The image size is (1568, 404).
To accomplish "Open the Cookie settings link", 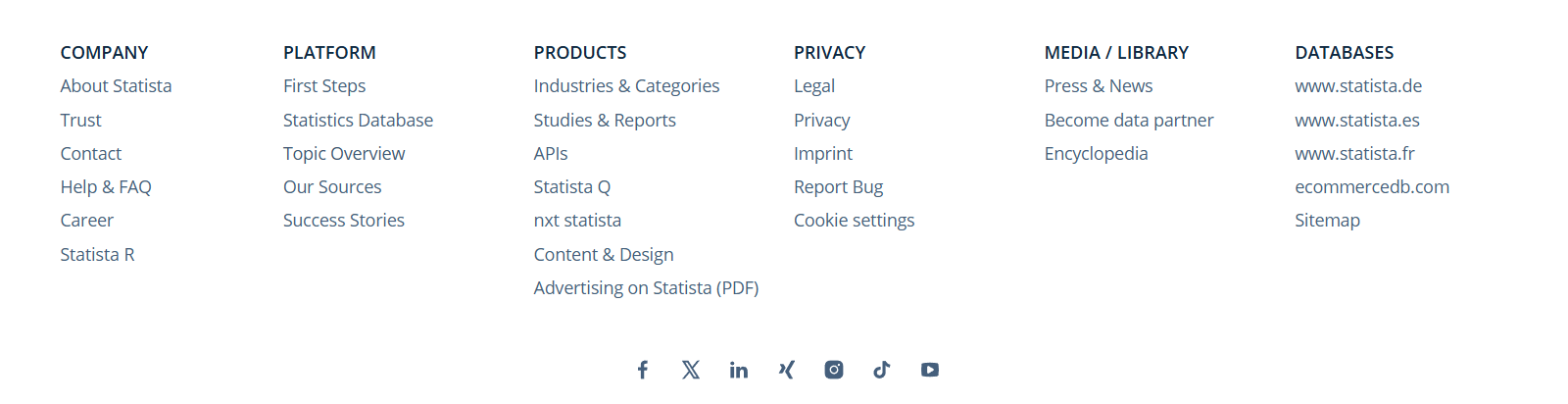I will [x=854, y=221].
